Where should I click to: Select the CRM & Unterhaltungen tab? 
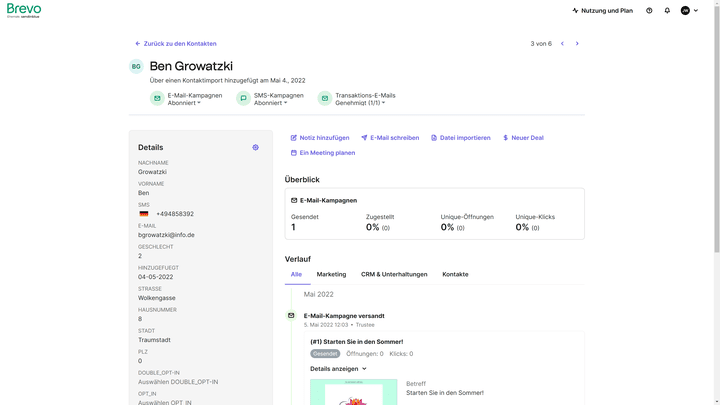[x=394, y=274]
